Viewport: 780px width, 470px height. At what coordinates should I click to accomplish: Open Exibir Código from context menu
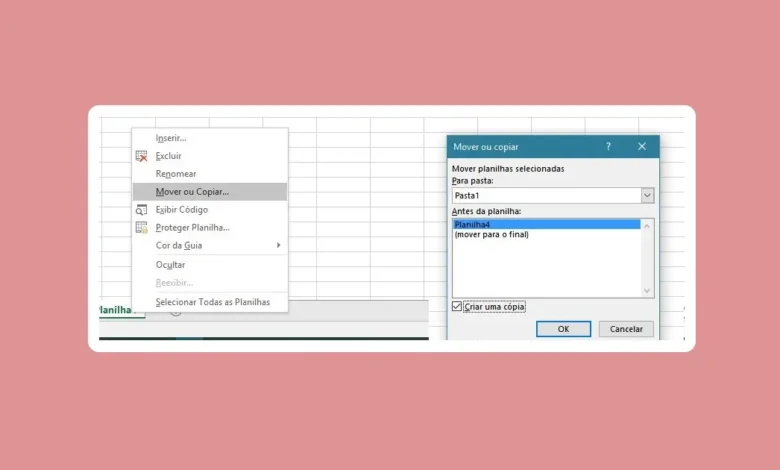tap(210, 209)
